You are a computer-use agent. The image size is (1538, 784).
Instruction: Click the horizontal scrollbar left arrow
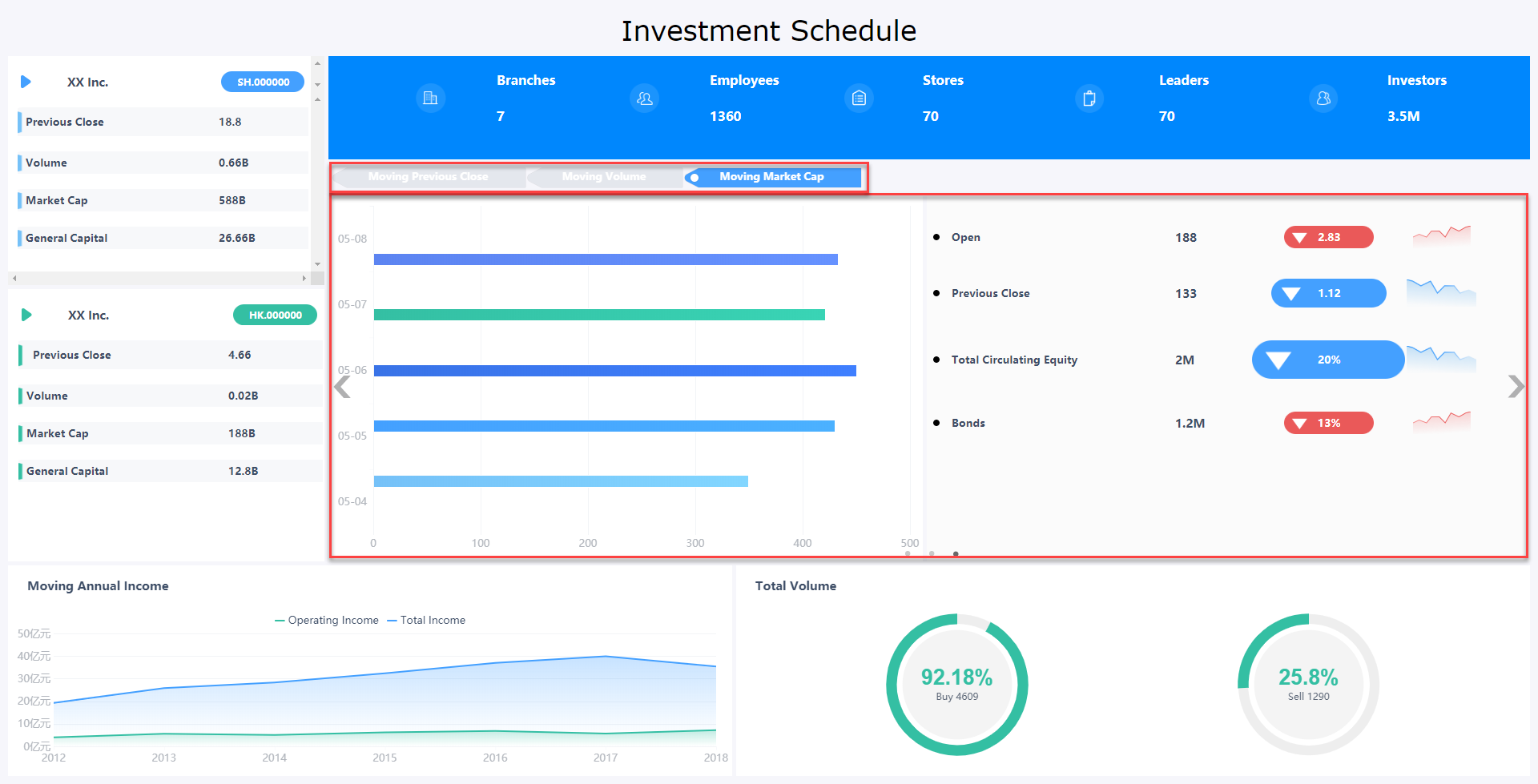click(14, 279)
